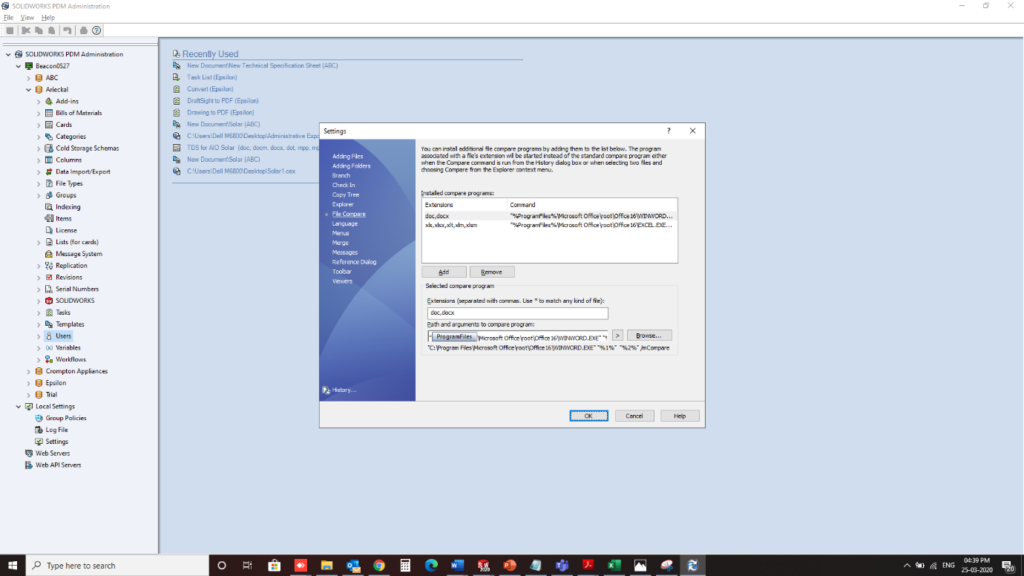Expand the Users tree node
The image size is (1024, 576).
tap(39, 336)
